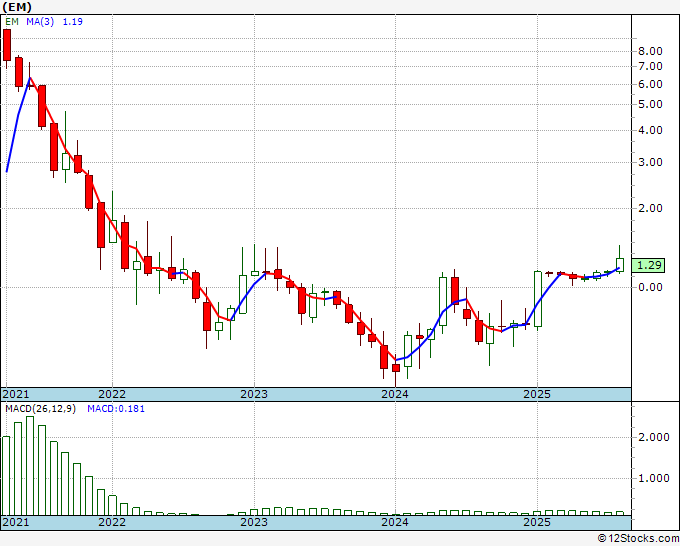Click the 2023 label on price timeline
Image resolution: width=680 pixels, height=546 pixels.
click(x=254, y=394)
